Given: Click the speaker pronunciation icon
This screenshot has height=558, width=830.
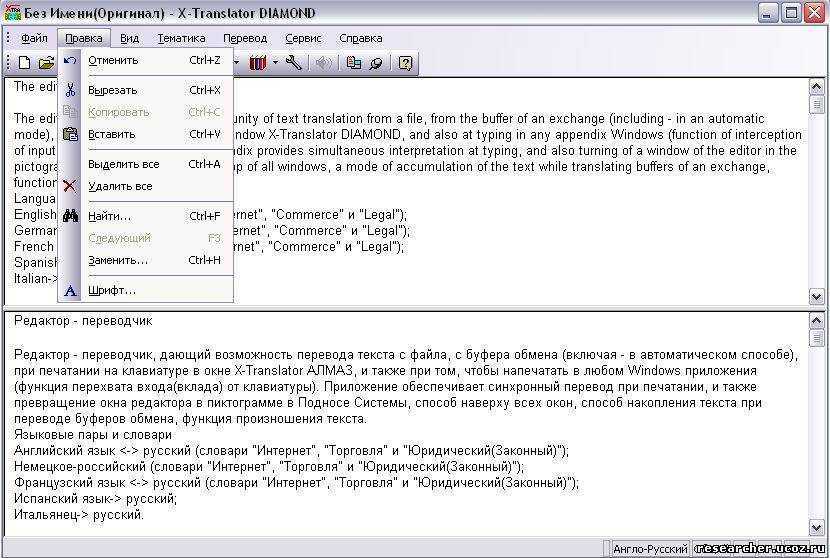Looking at the screenshot, I should point(323,62).
